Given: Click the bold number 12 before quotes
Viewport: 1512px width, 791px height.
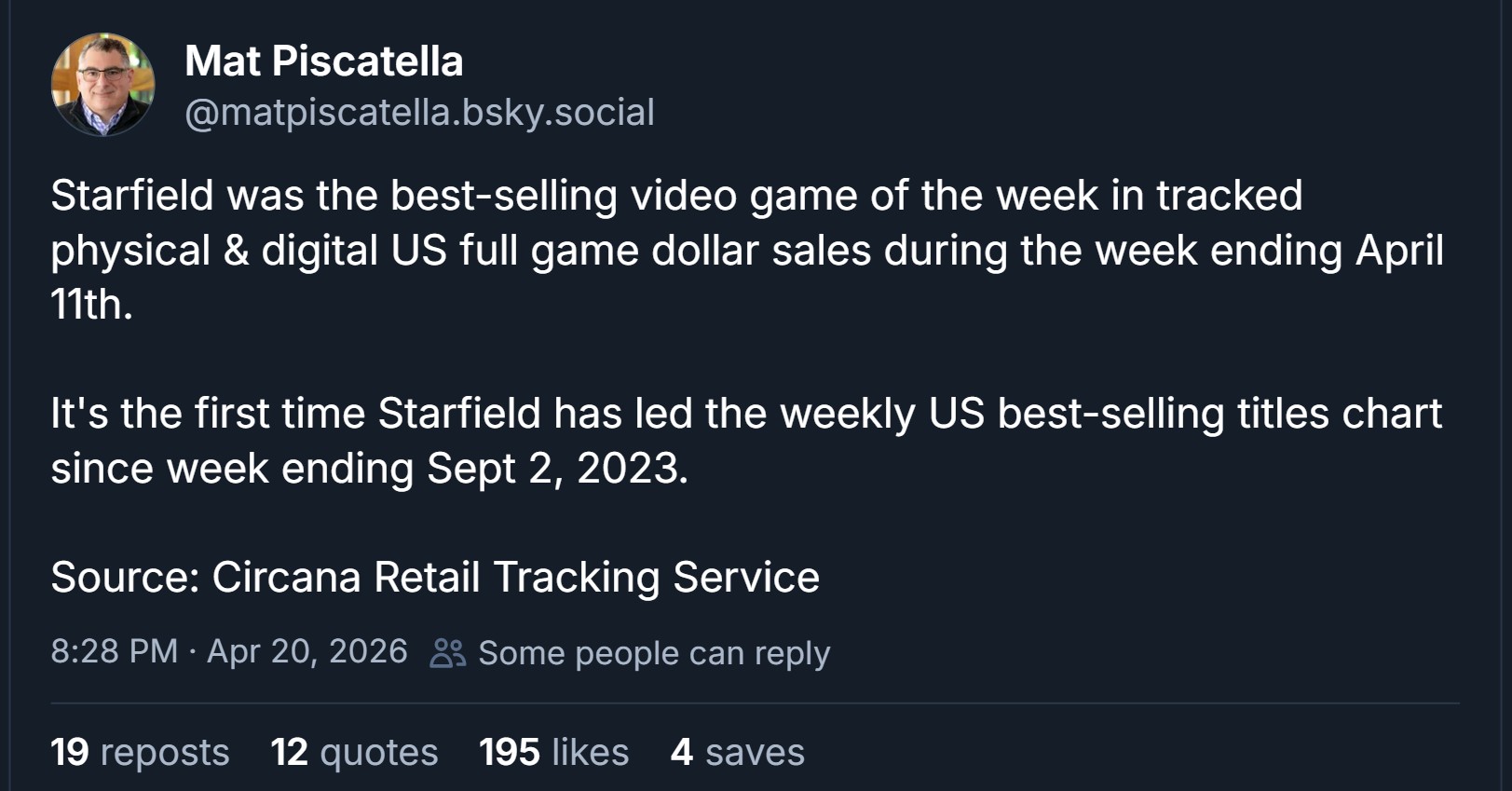Looking at the screenshot, I should point(289,752).
